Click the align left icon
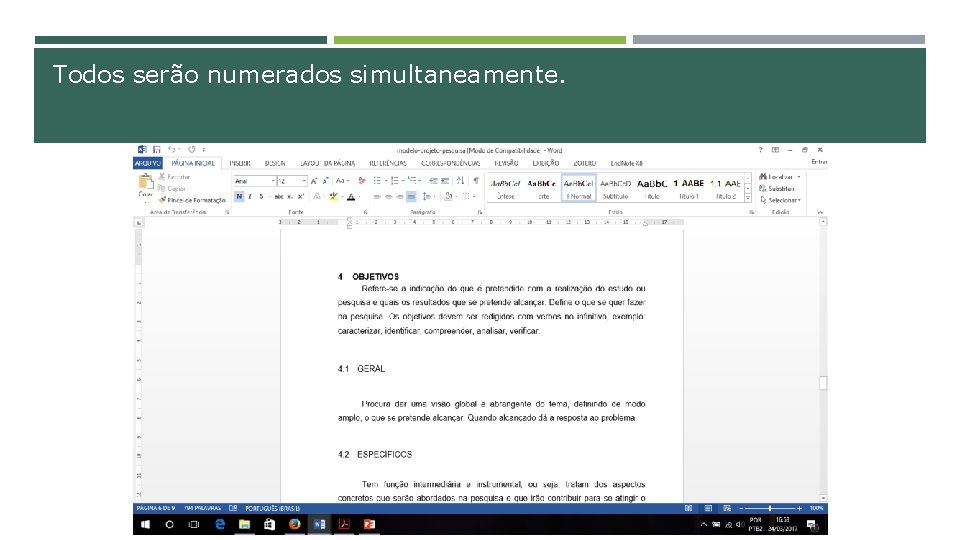 point(377,197)
